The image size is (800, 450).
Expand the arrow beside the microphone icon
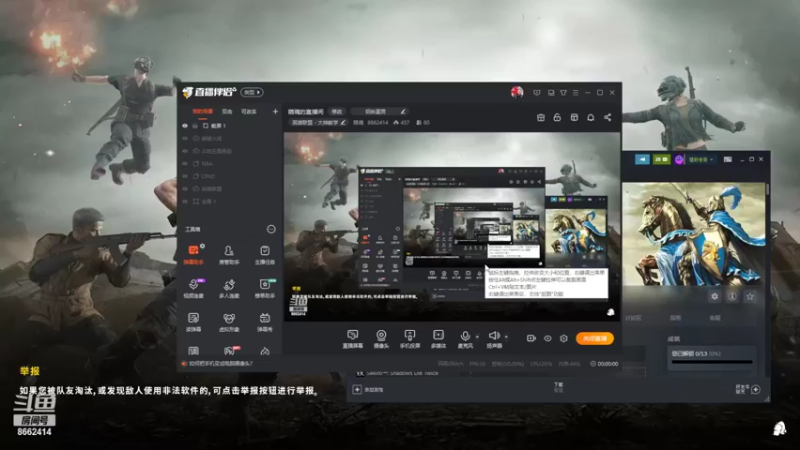[477, 336]
